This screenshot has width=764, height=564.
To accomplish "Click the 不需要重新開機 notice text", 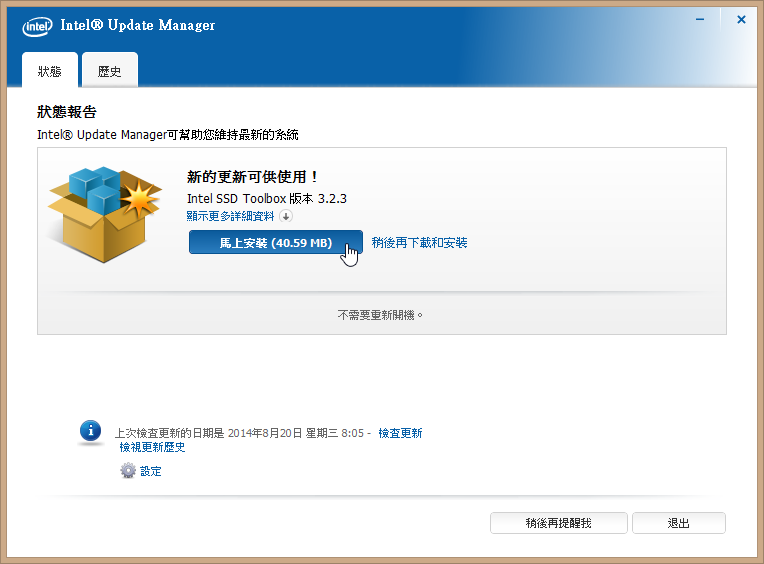I will tap(381, 314).
